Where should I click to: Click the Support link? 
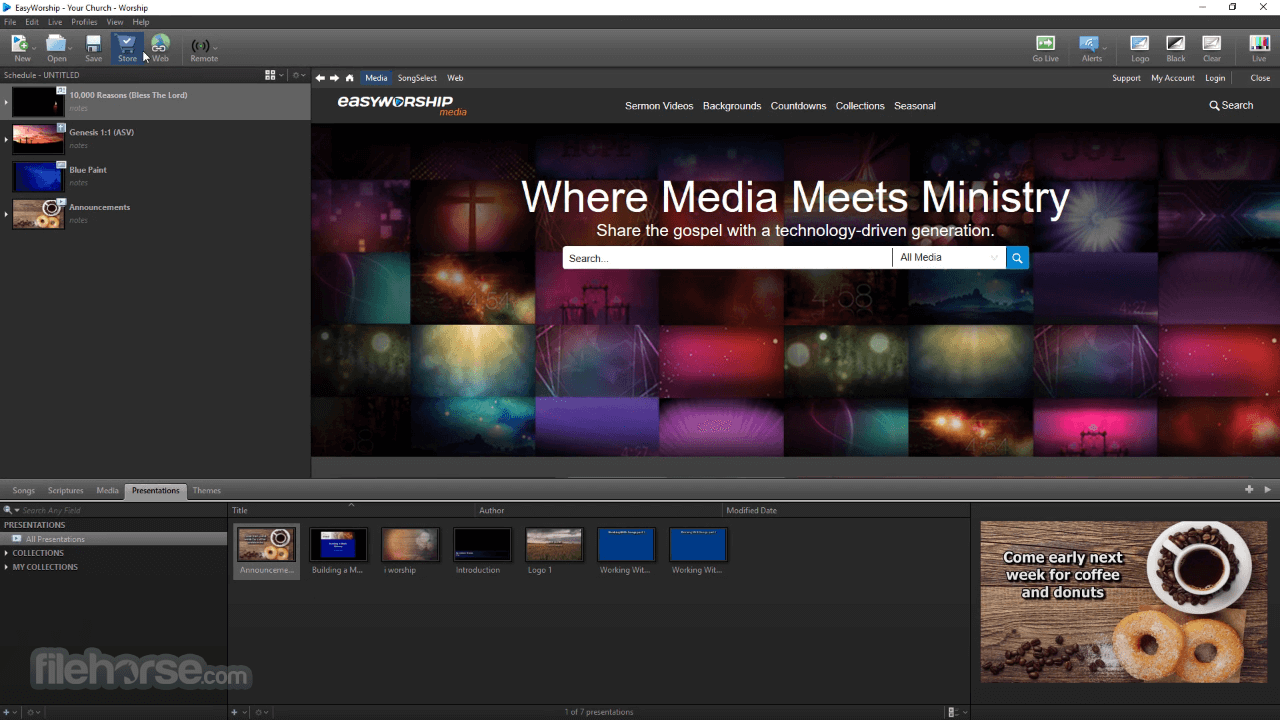pos(1126,78)
